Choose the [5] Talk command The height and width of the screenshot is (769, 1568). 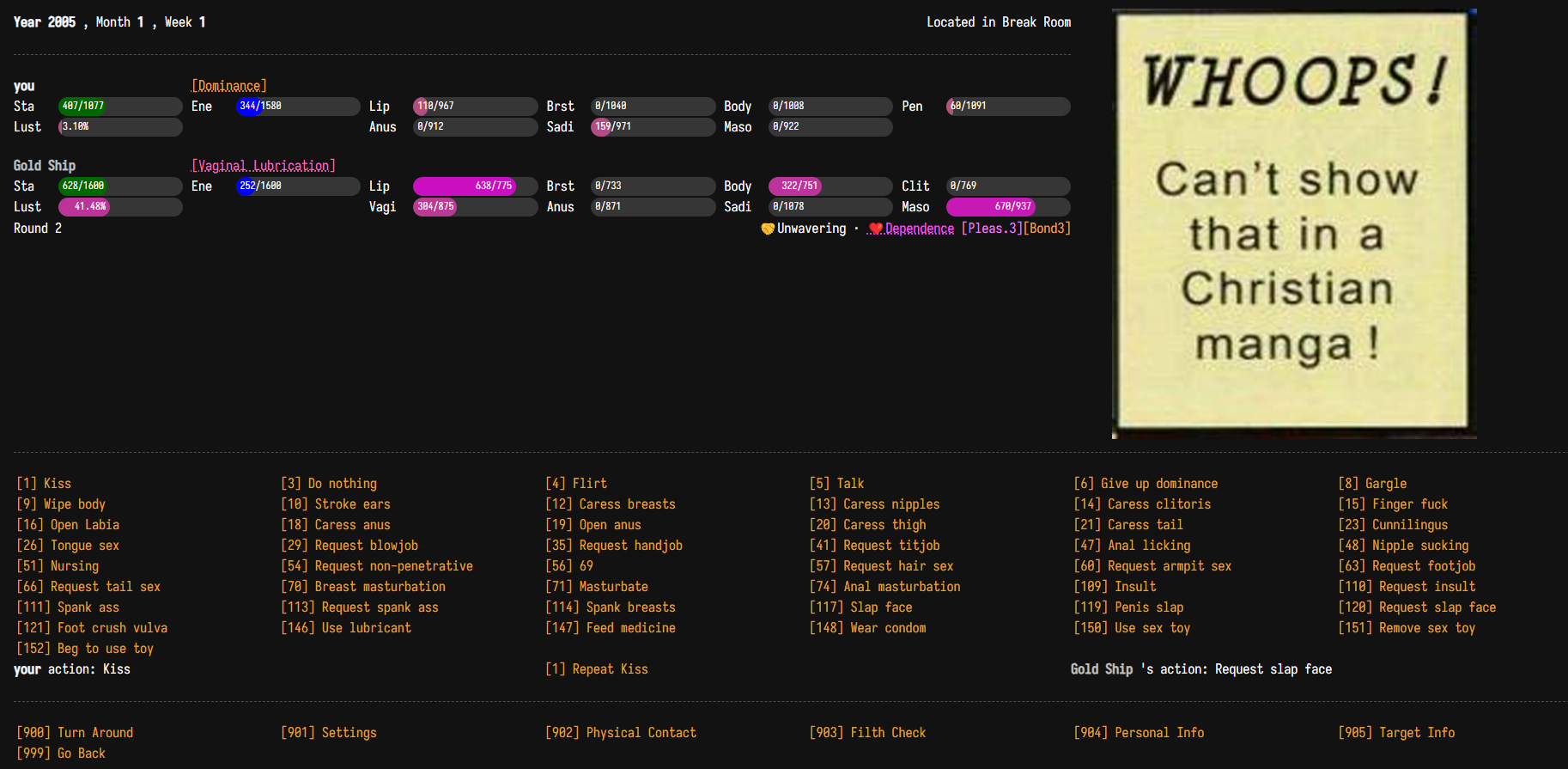click(x=837, y=484)
